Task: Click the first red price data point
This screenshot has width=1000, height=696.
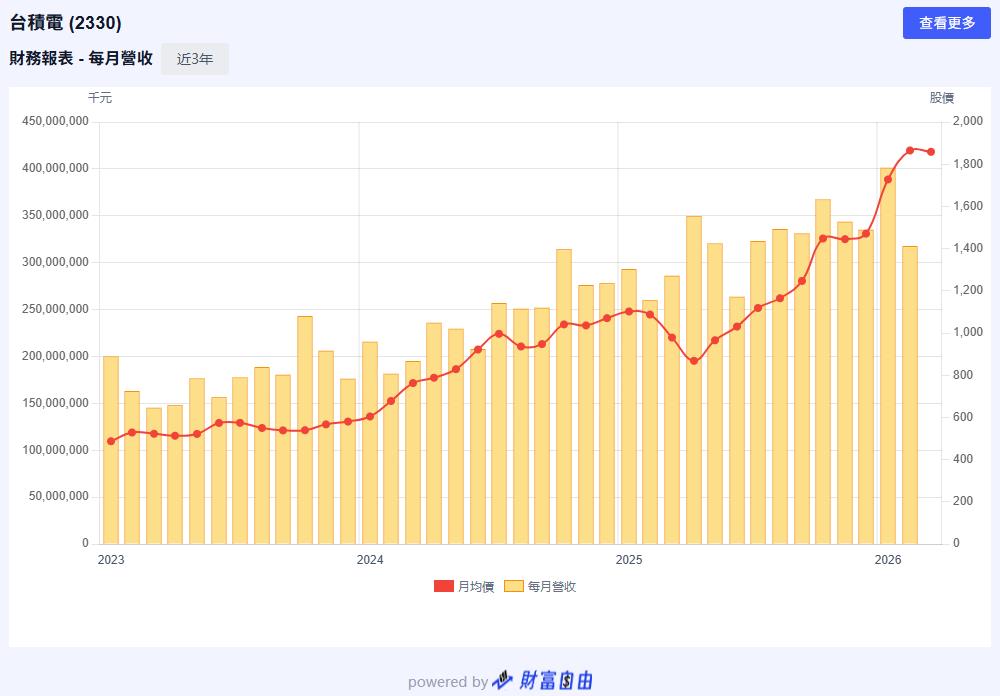Action: point(111,441)
